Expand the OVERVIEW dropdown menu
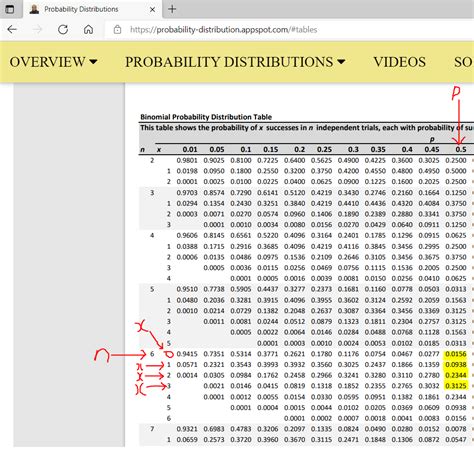The image size is (474, 453). (x=53, y=62)
